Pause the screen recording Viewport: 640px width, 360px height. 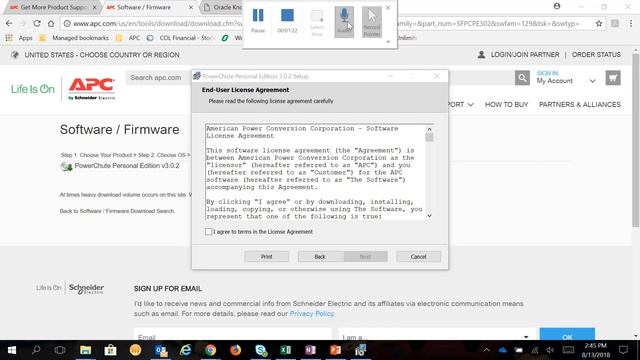pos(258,21)
